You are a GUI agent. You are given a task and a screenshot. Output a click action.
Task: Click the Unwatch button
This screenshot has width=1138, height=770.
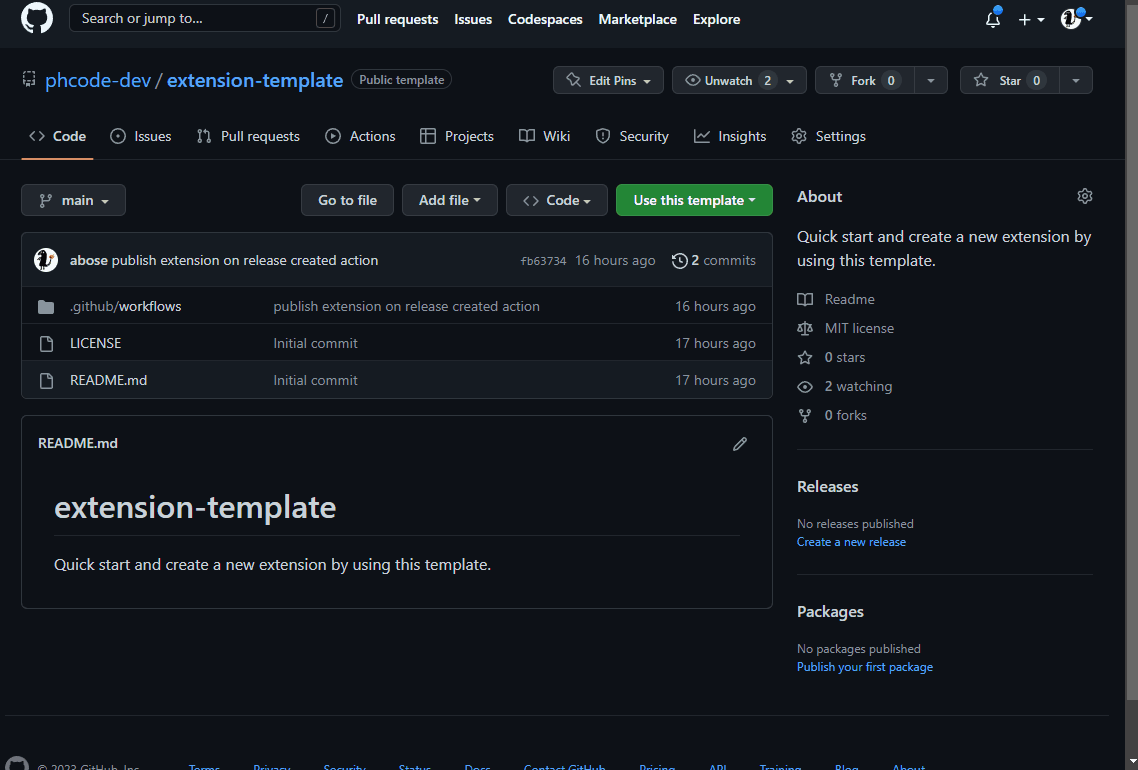coord(728,80)
